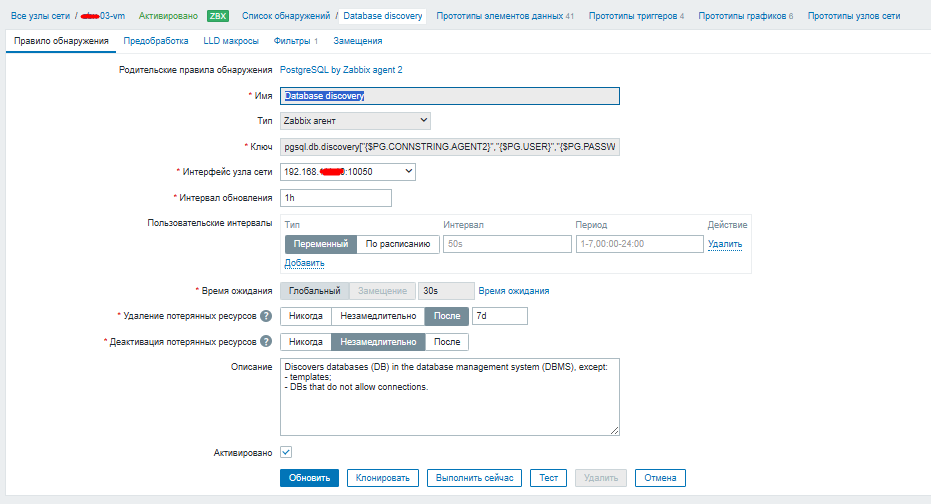Open the 03-vm host breadcrumb link
The image size is (931, 504).
pyautogui.click(x=103, y=16)
